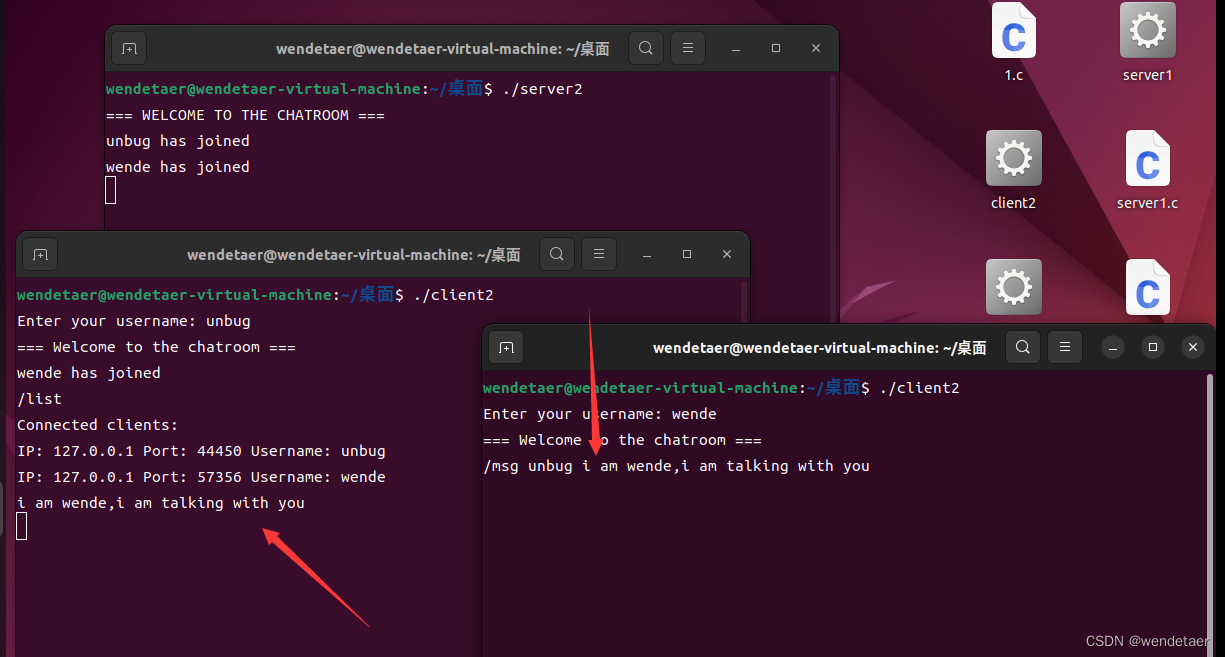Click "/msg unbug" command line
Screen dimensions: 1225x657
(676, 466)
